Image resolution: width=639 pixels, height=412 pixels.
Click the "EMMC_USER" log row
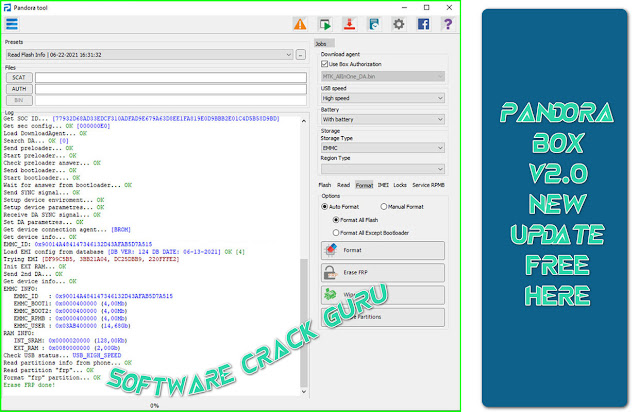click(x=72, y=326)
